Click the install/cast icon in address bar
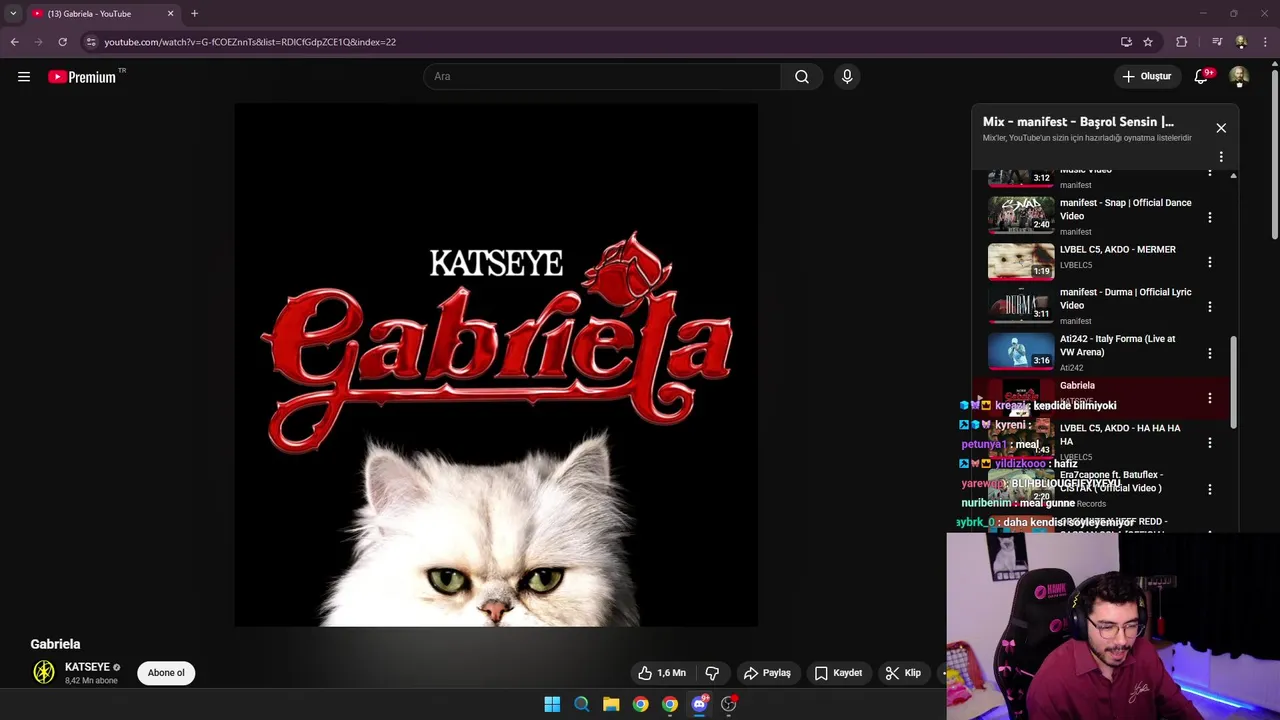 [1126, 42]
